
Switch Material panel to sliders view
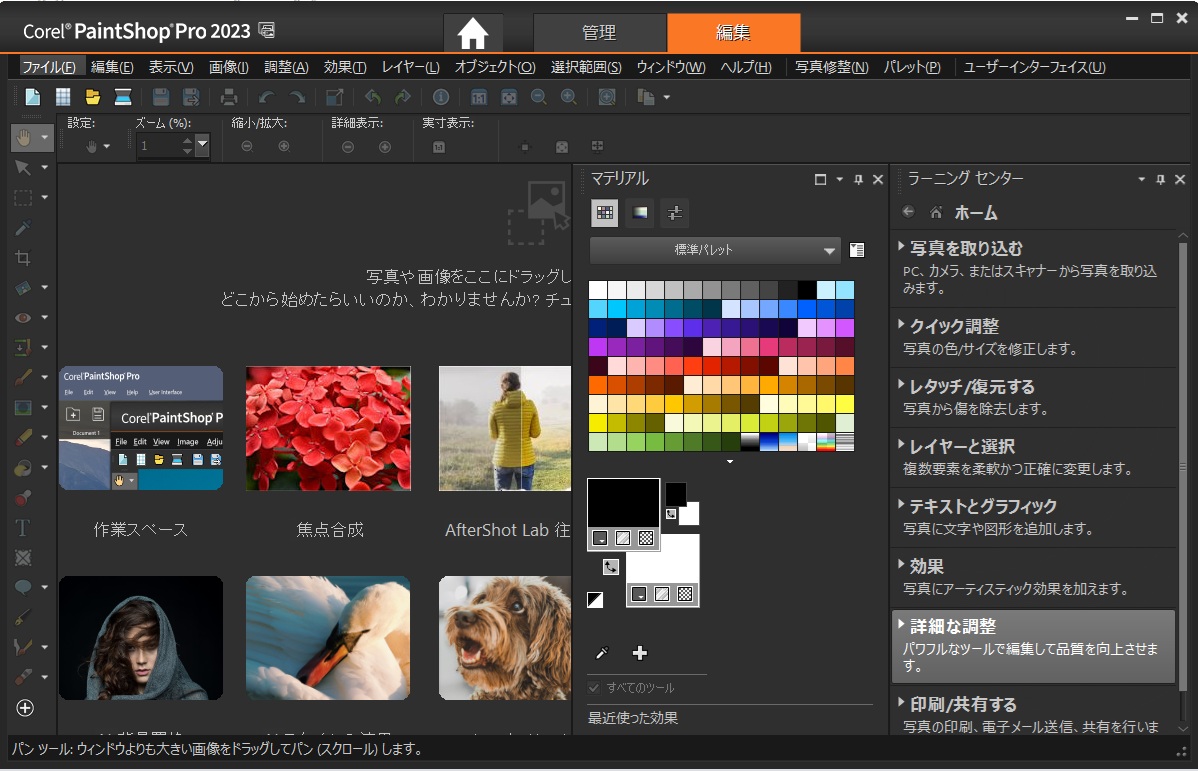coord(675,212)
